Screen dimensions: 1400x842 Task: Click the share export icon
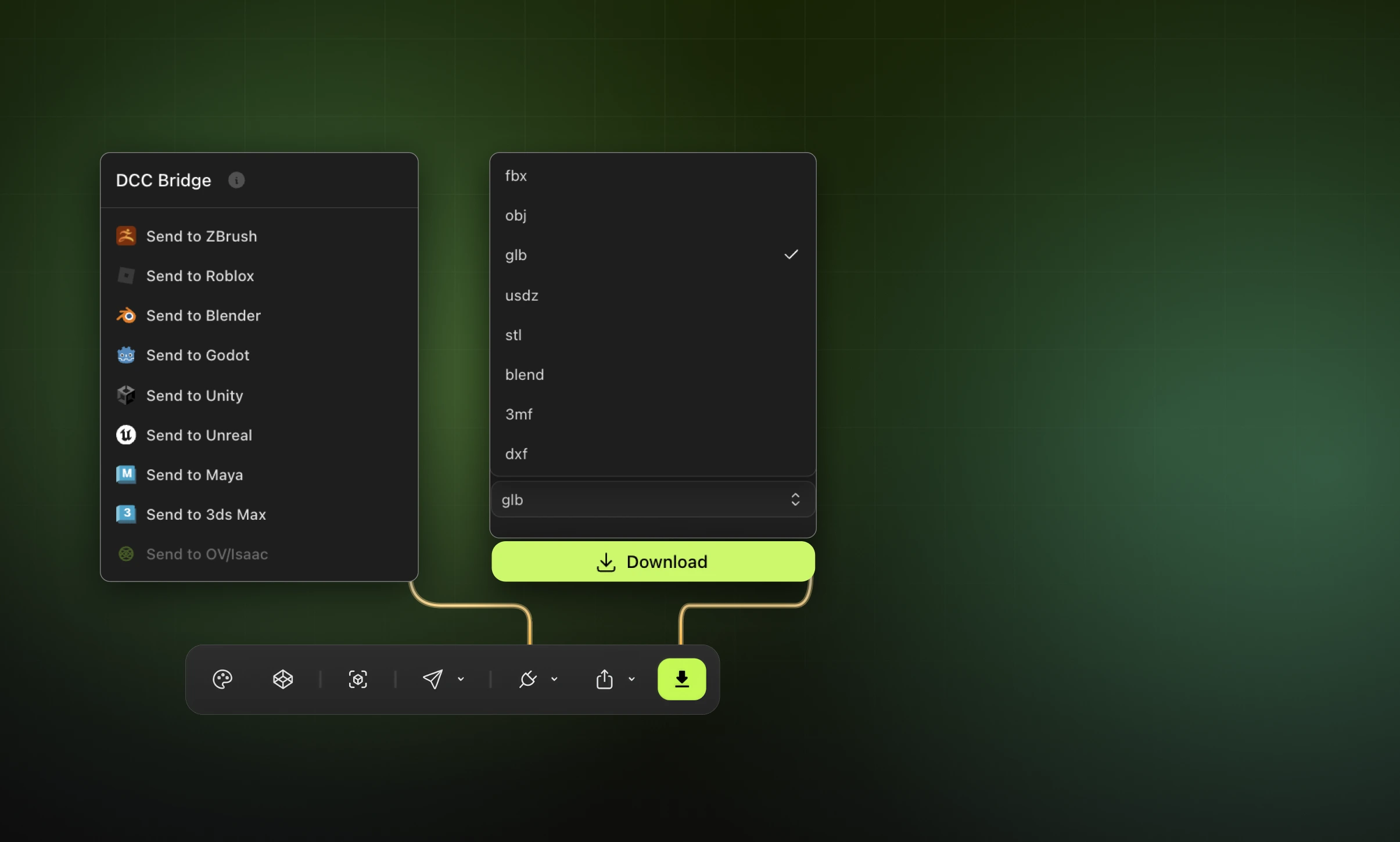(605, 679)
